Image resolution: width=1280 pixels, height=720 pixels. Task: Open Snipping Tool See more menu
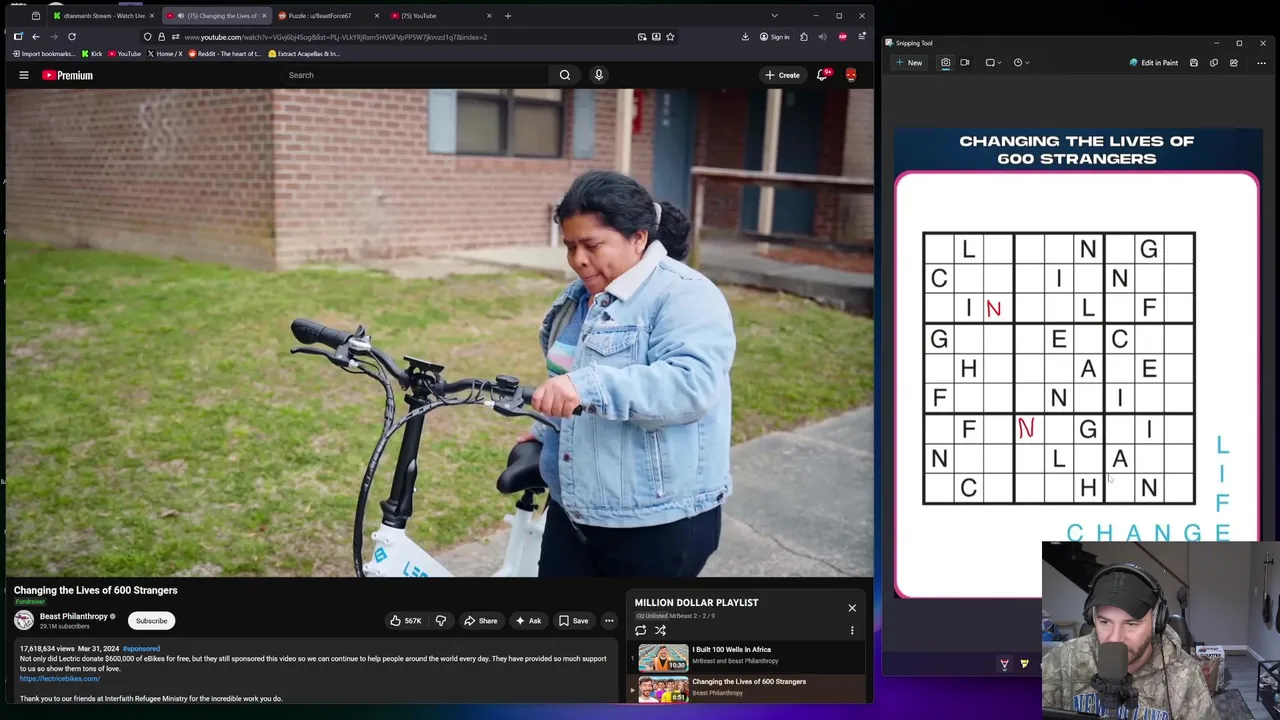[1261, 62]
